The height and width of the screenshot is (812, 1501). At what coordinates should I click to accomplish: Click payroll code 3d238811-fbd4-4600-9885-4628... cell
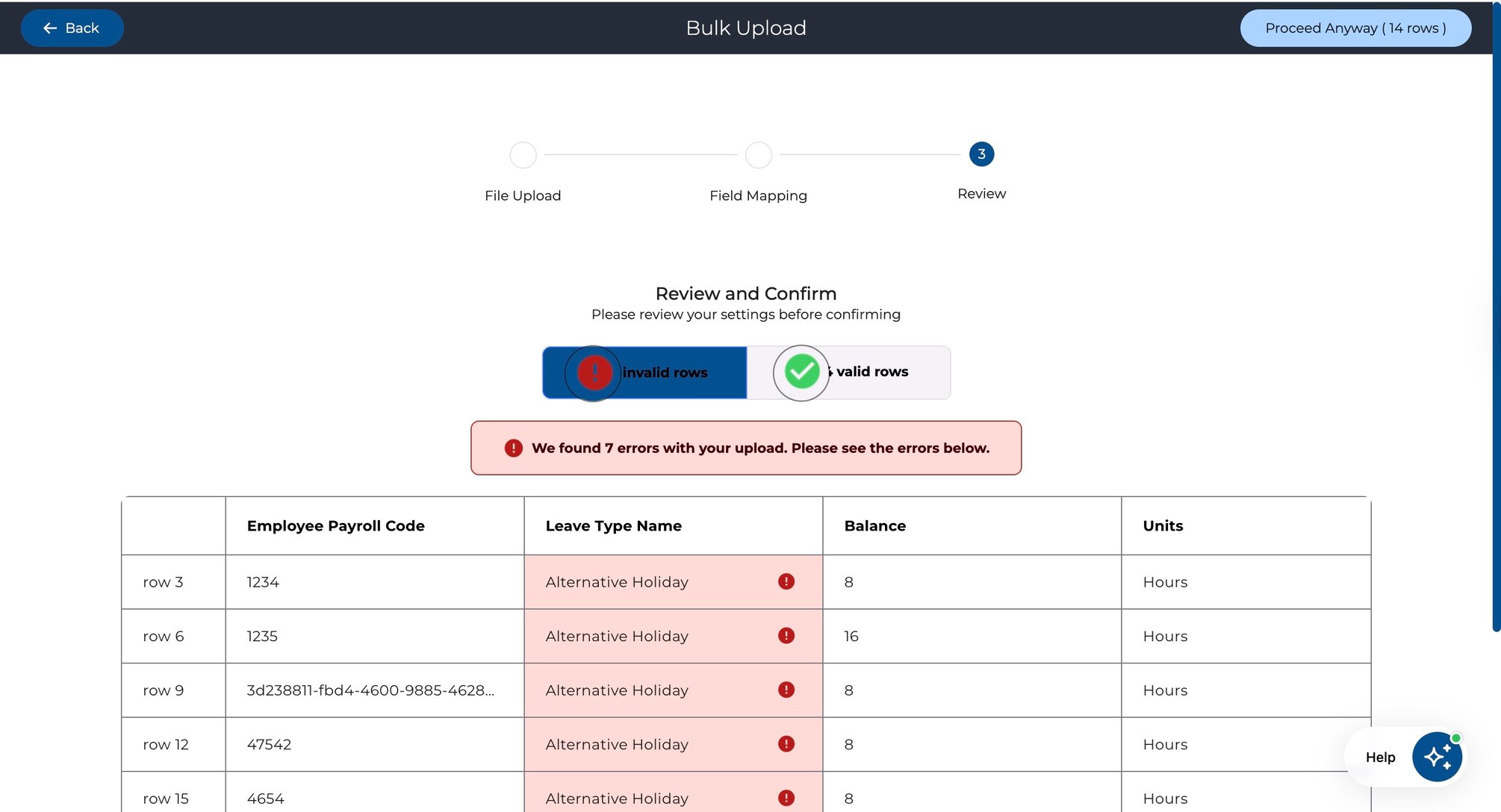click(x=375, y=690)
